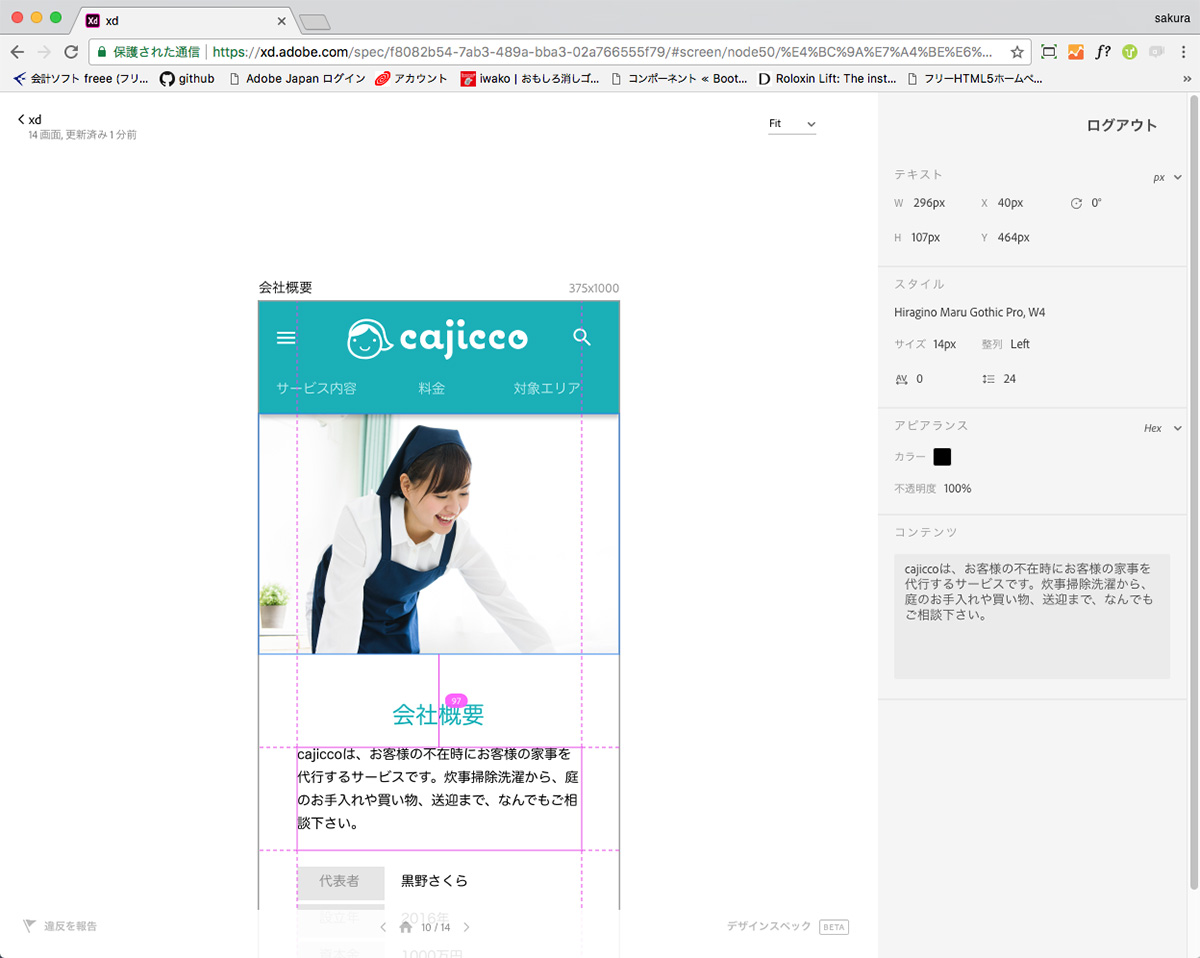Click the cajicco logo in the artboard
Viewport: 1200px width, 958px height.
(x=437, y=338)
